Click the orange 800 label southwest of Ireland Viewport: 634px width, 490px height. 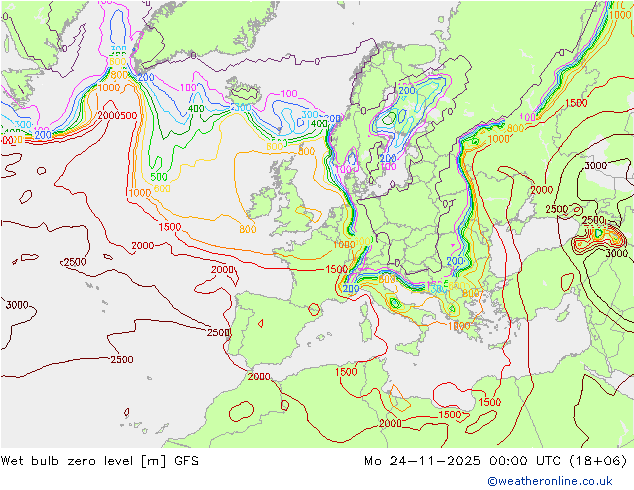coord(247,229)
